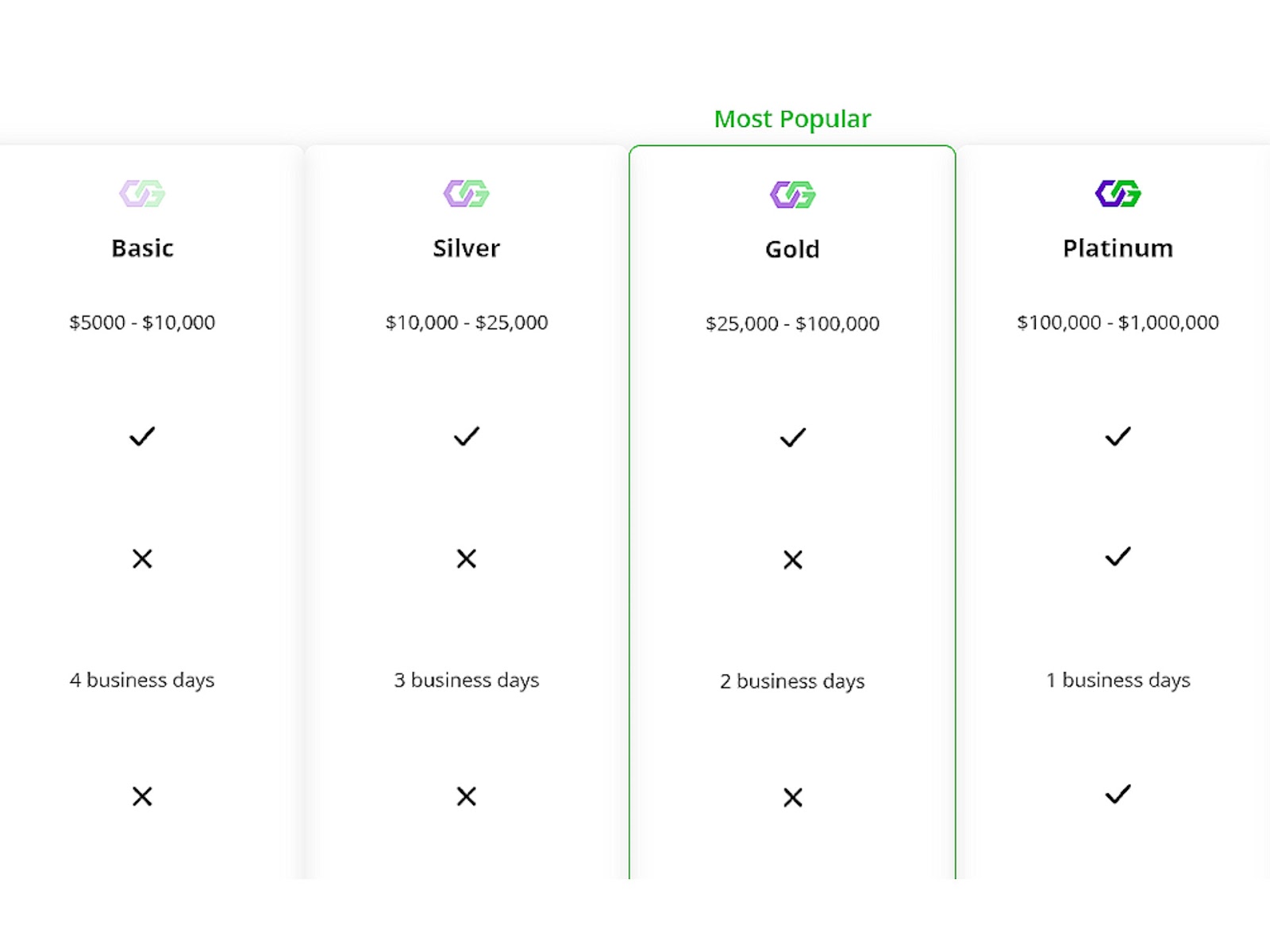The image size is (1270, 952).
Task: Click the Gold plan logo icon
Action: [x=792, y=194]
